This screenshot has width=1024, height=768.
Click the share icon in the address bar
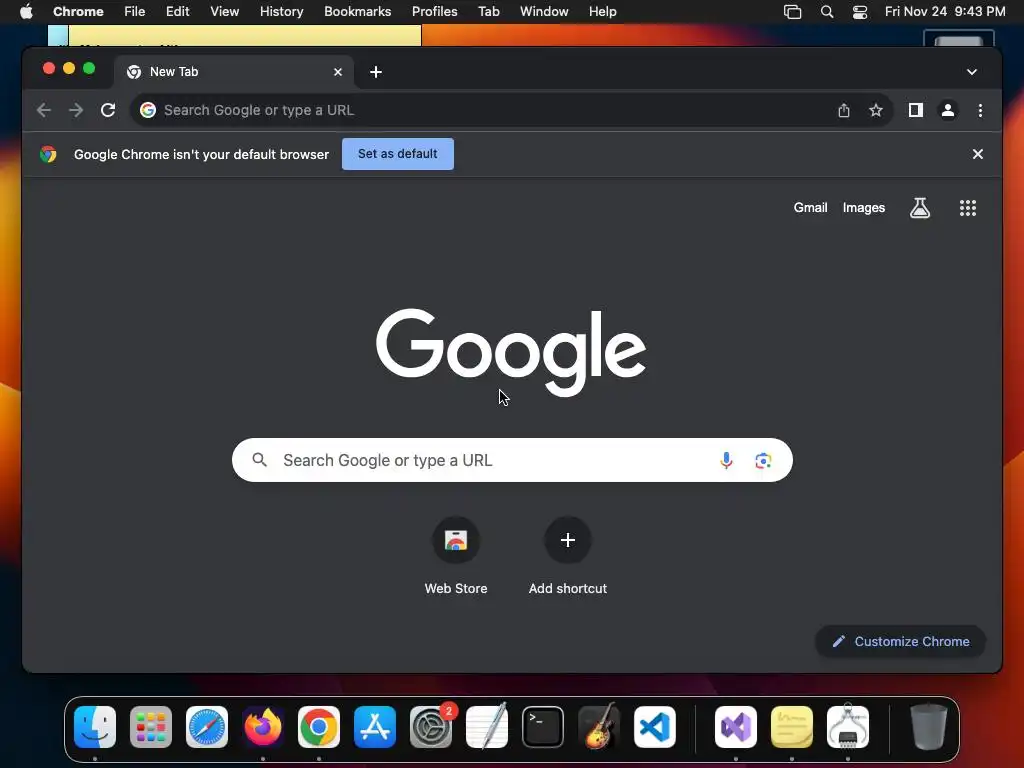[x=844, y=110]
